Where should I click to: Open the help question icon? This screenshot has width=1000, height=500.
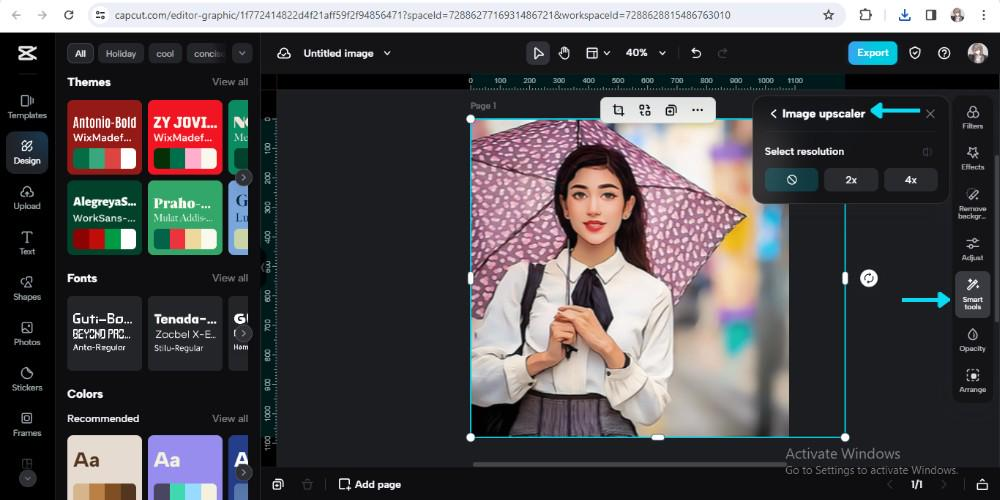(945, 54)
